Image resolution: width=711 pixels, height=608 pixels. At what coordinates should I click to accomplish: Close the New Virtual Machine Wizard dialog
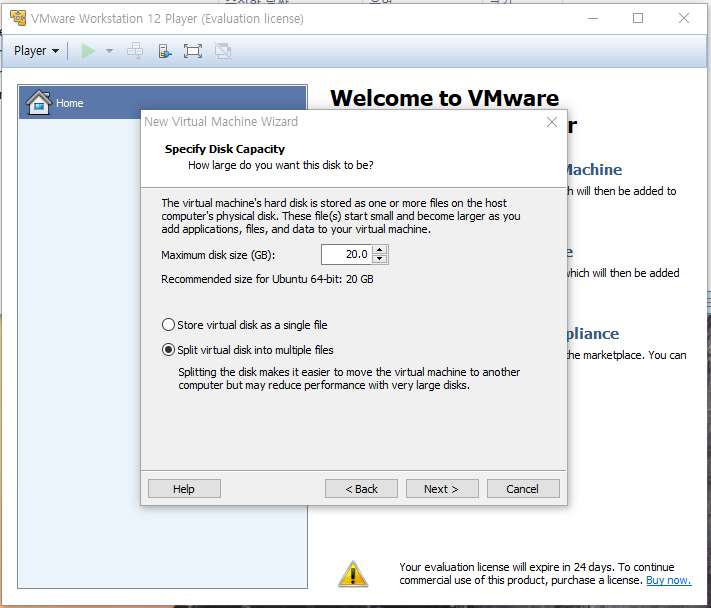click(x=551, y=122)
